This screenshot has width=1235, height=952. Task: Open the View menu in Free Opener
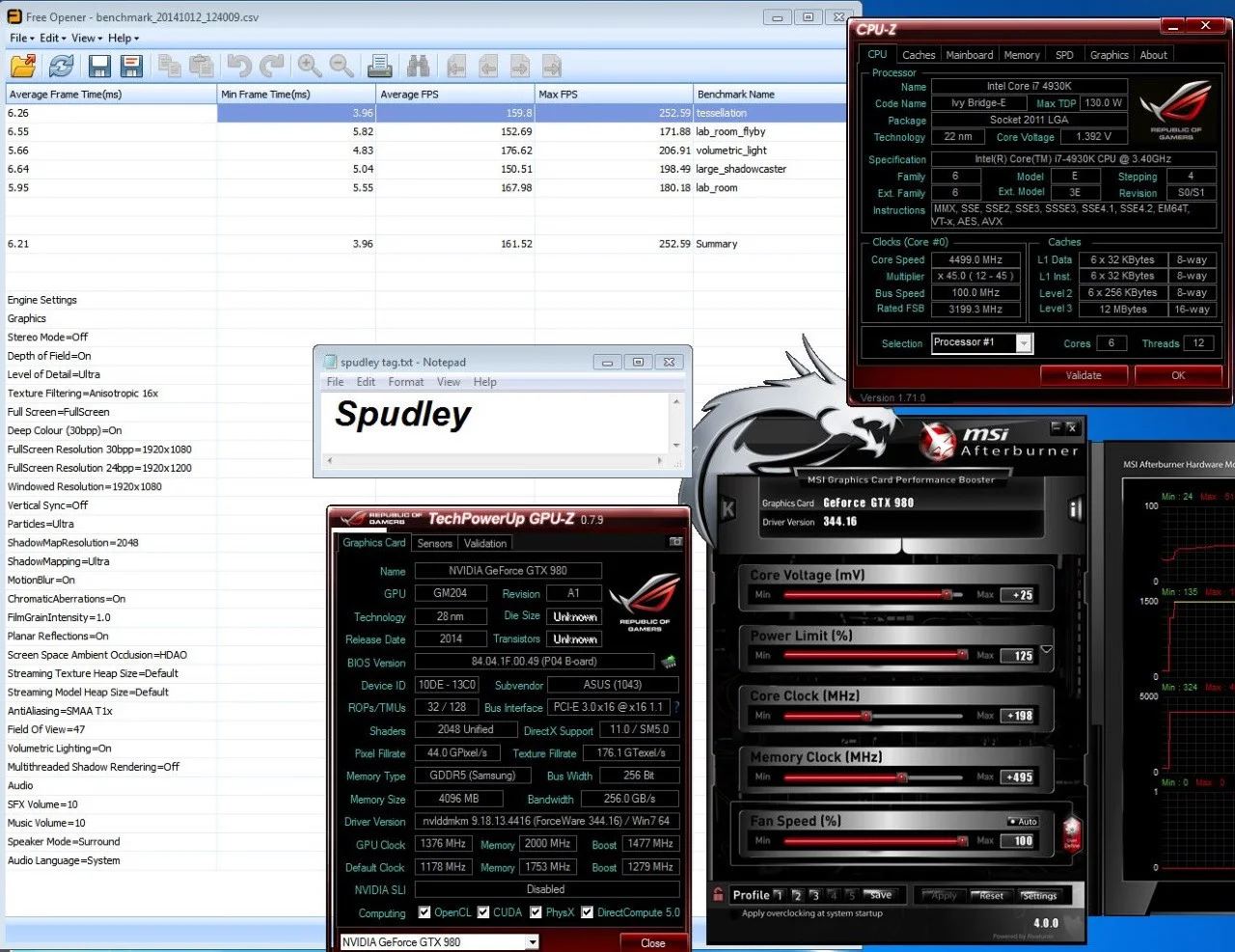click(x=87, y=39)
